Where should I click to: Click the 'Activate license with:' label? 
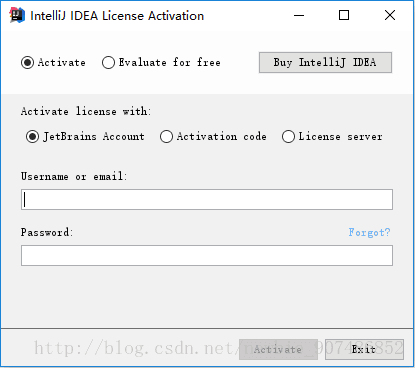pyautogui.click(x=86, y=111)
